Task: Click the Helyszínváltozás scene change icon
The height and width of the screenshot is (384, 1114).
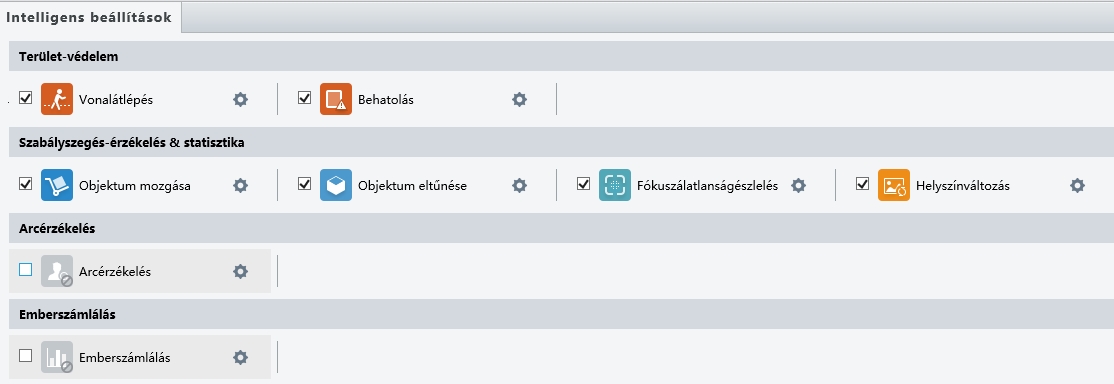Action: 894,185
